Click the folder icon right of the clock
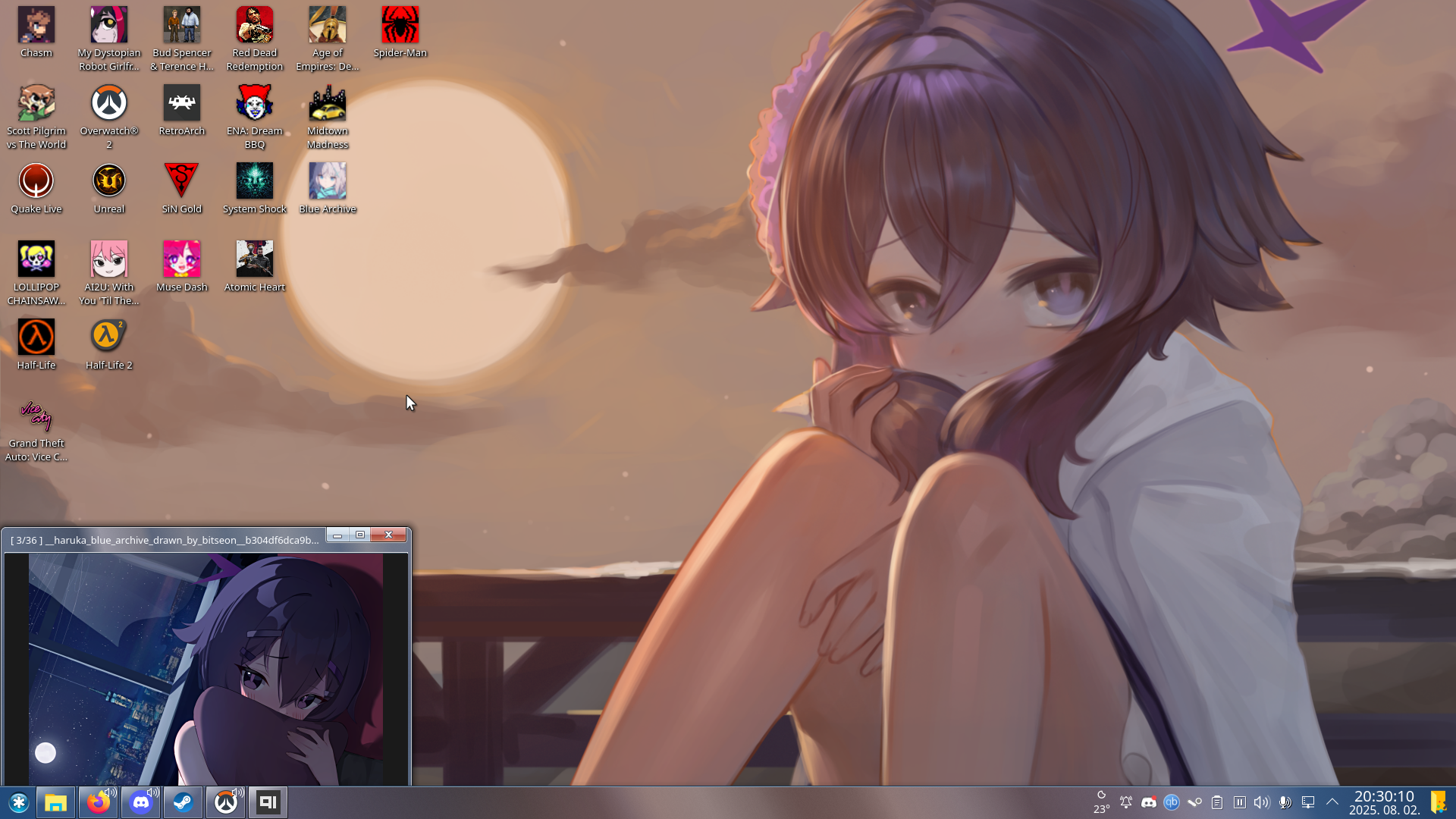The height and width of the screenshot is (819, 1456). (1439, 802)
